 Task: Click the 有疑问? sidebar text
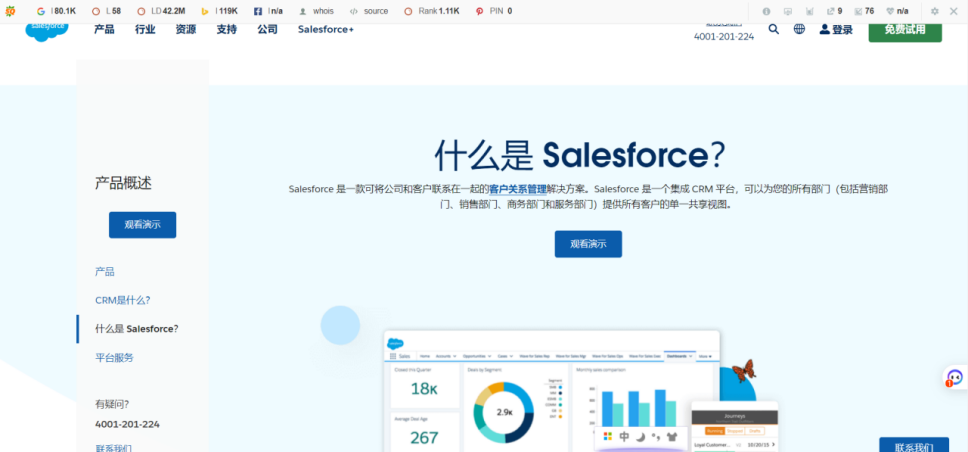point(112,404)
